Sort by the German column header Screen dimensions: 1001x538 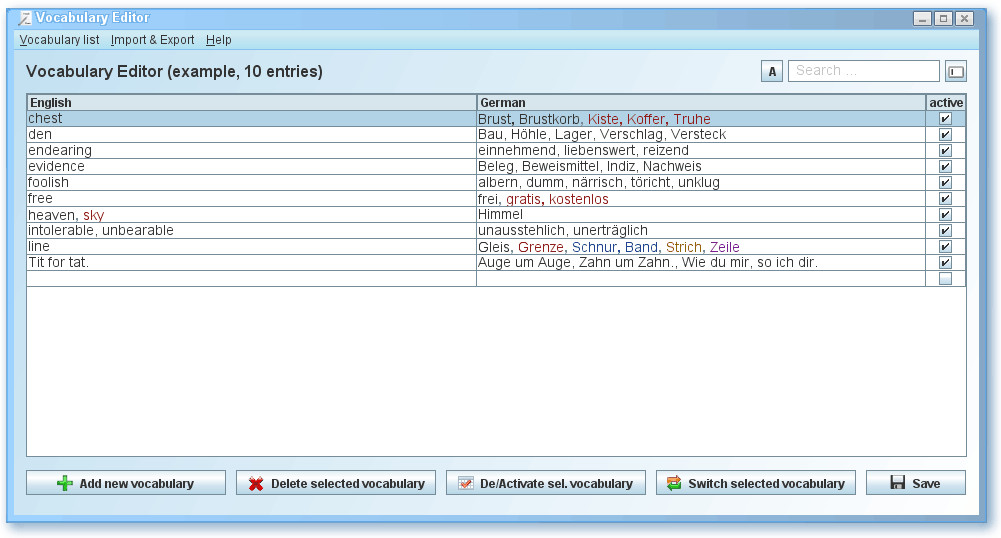point(701,102)
